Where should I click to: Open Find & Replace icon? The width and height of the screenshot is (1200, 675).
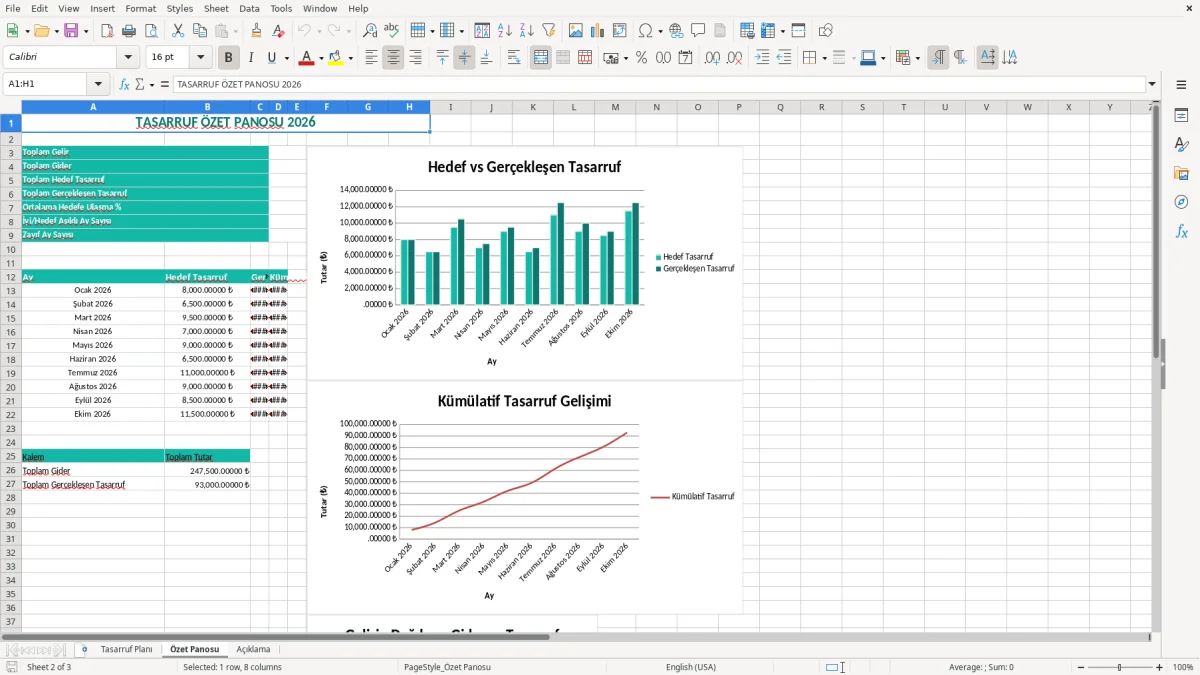tap(370, 31)
